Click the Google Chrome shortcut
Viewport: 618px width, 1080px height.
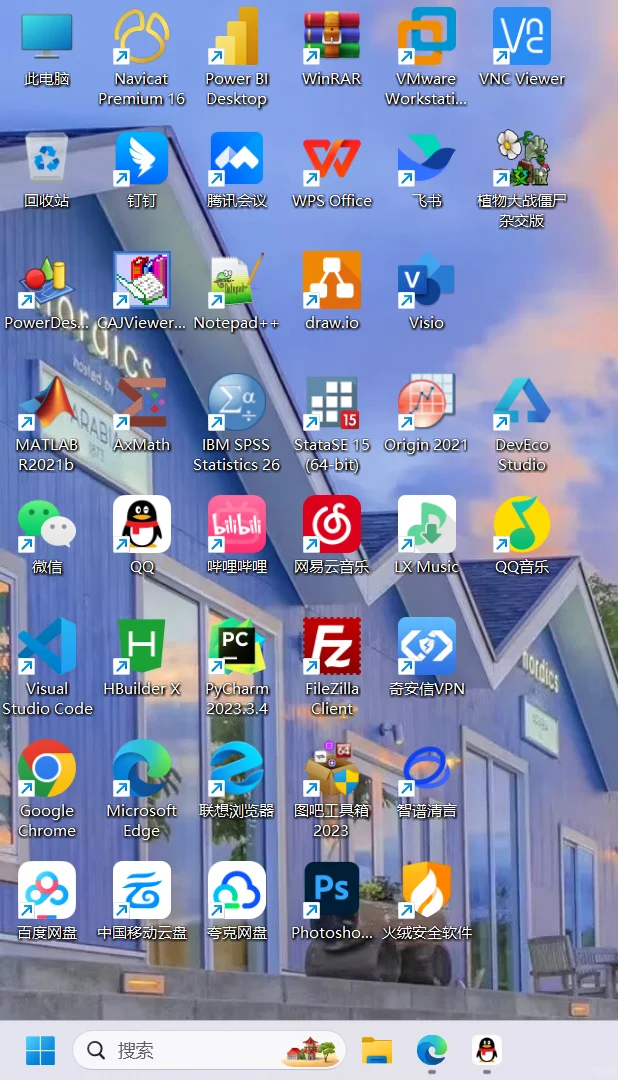pos(47,768)
